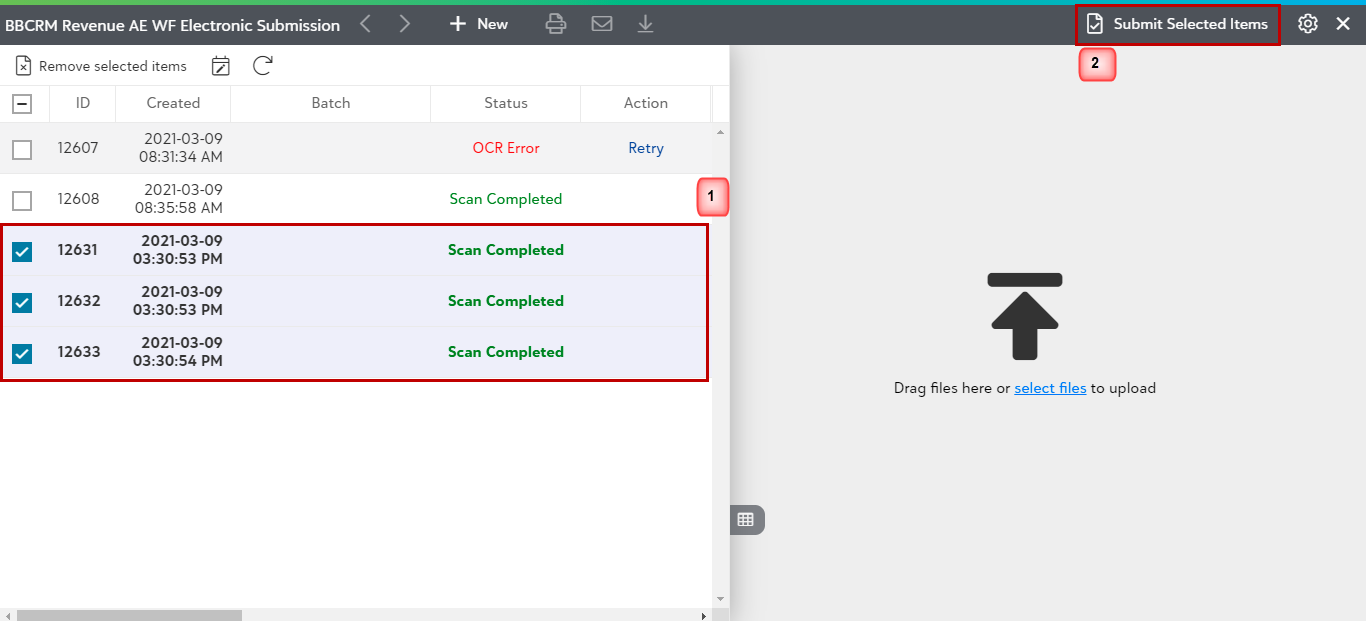Sort by the Created column header
Image resolution: width=1366 pixels, height=621 pixels.
[173, 103]
